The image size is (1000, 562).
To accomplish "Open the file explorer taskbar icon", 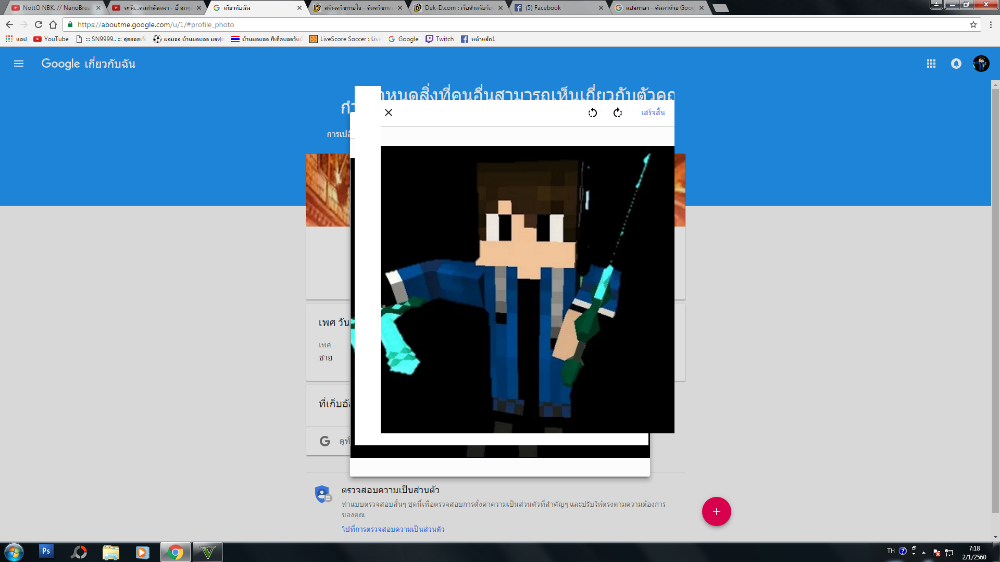I will pos(111,552).
